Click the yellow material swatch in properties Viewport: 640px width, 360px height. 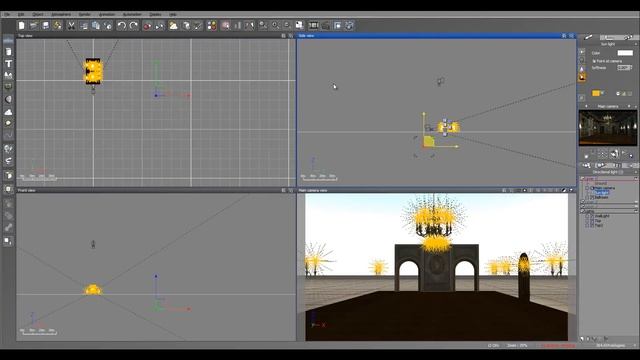596,93
